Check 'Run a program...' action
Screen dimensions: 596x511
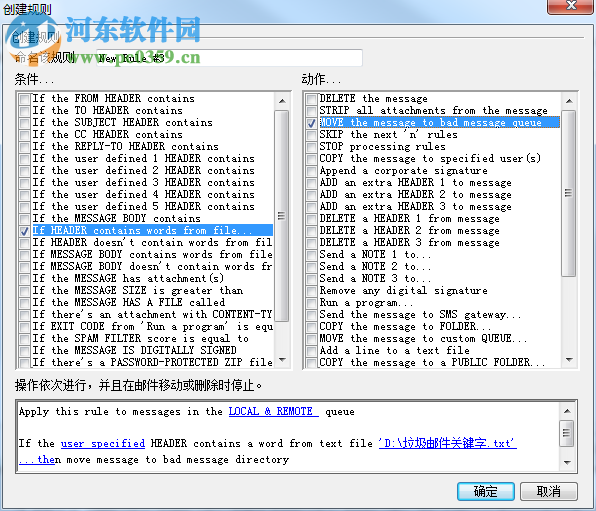pos(311,303)
